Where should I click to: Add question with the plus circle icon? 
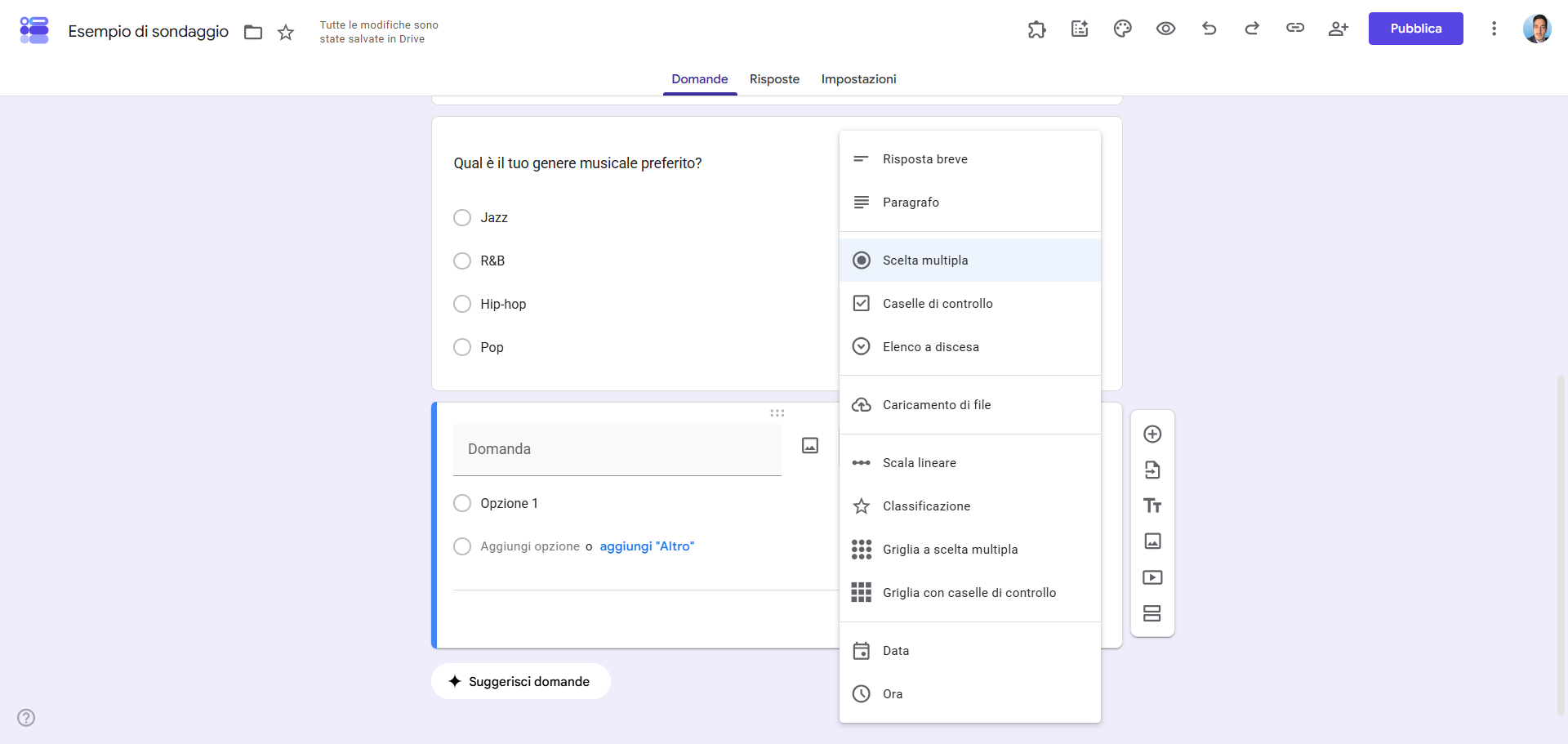point(1152,434)
